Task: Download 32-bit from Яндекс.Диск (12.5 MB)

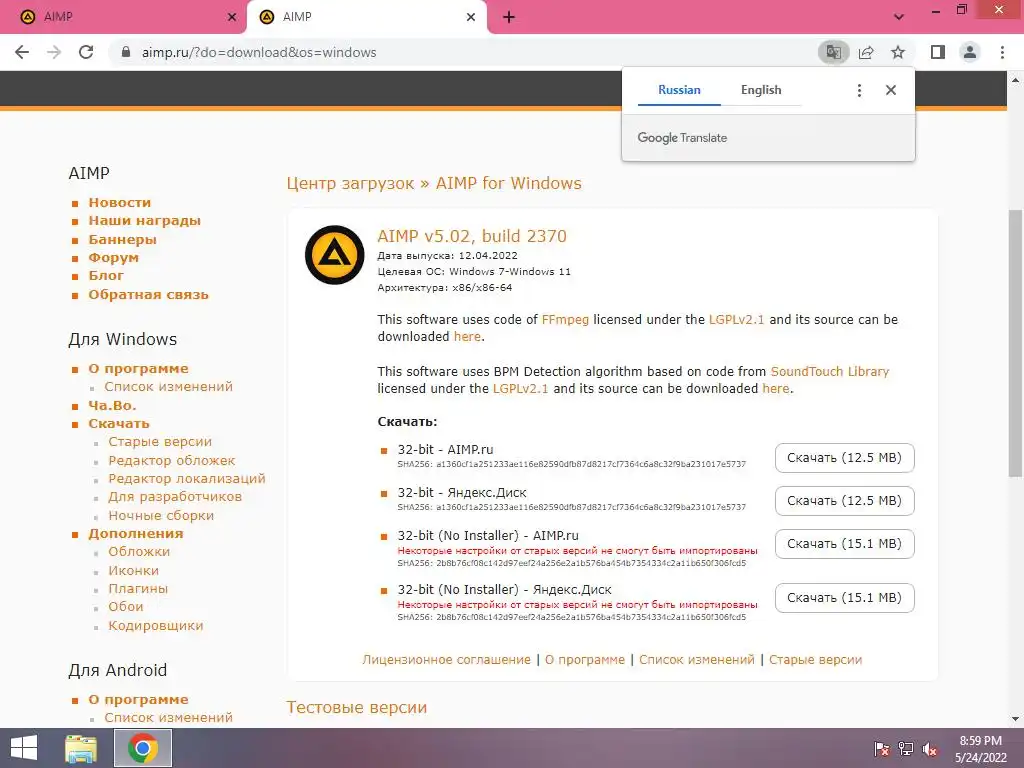Action: pyautogui.click(x=844, y=501)
